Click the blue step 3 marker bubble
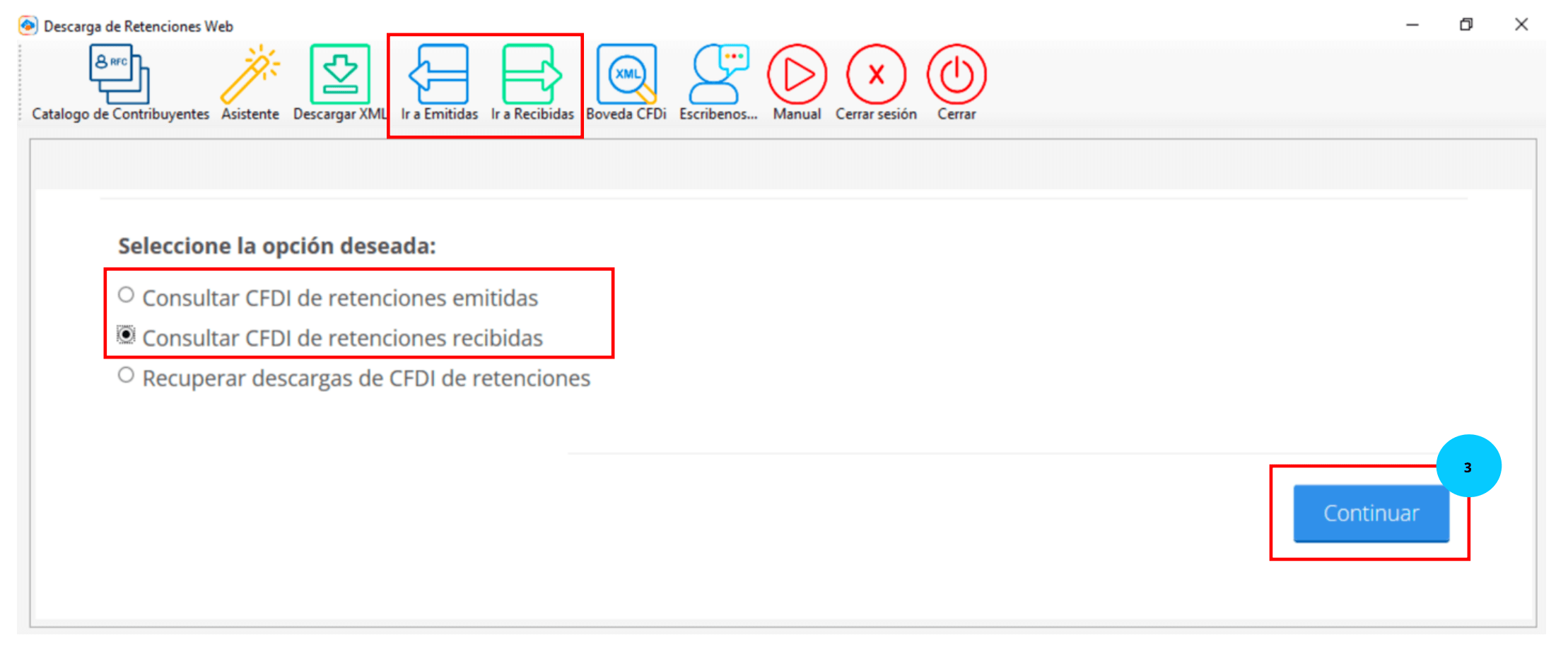Viewport: 1568px width, 652px height. pyautogui.click(x=1469, y=465)
